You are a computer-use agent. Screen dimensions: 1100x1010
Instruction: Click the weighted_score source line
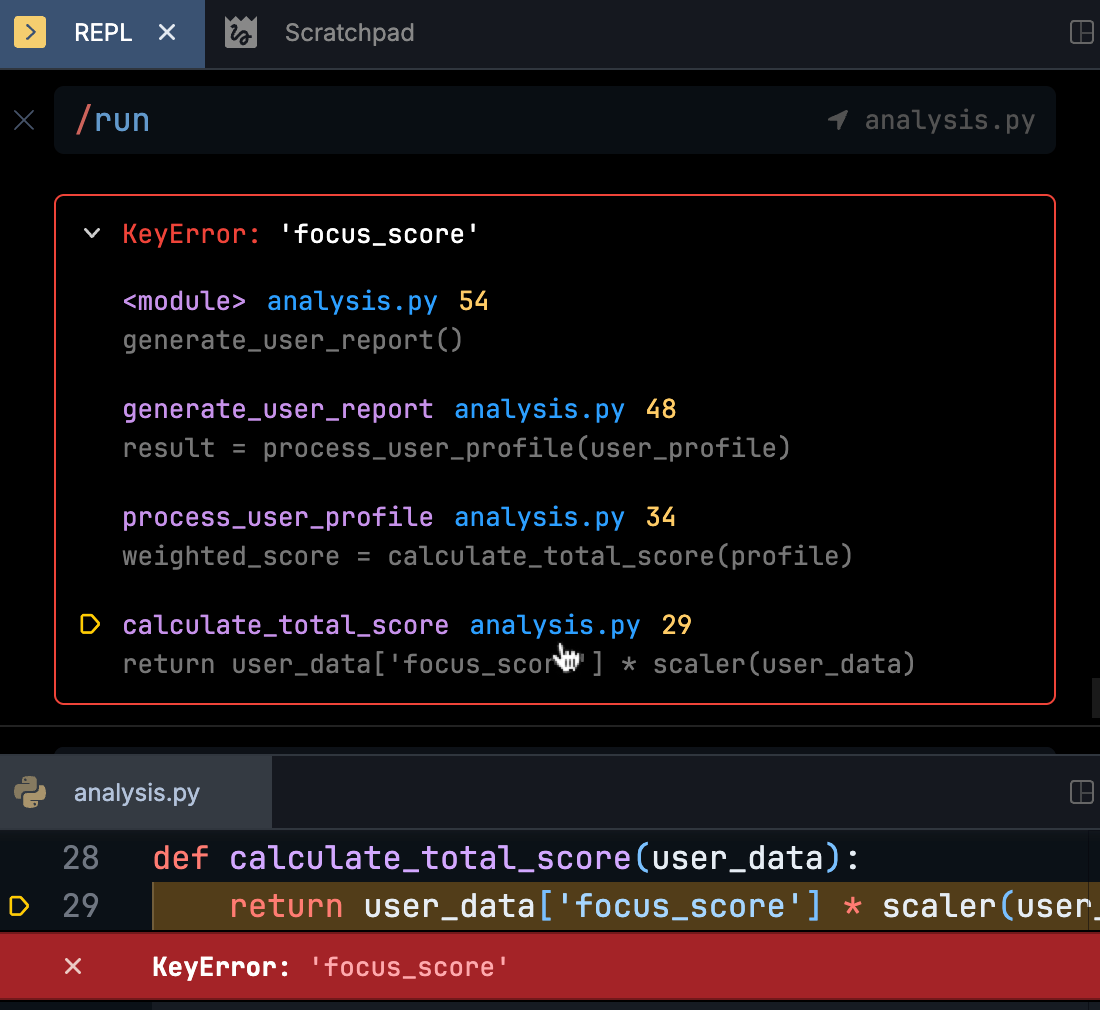[x=488, y=556]
